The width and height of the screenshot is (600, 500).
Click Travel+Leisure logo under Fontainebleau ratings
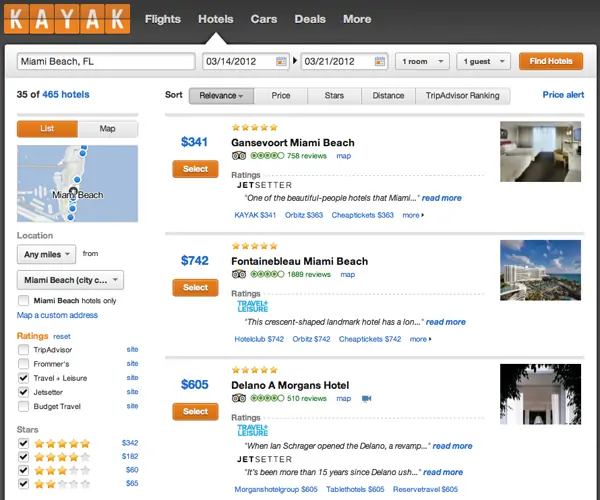(253, 306)
